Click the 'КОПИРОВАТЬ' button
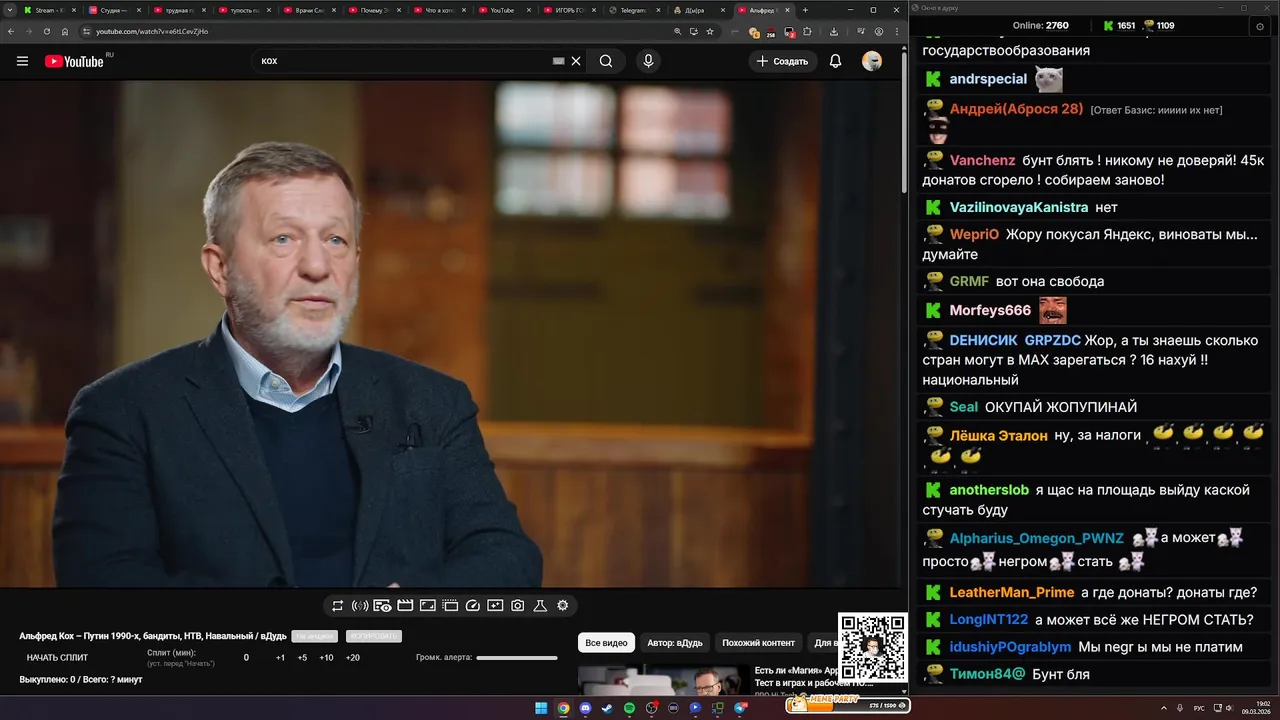 [x=373, y=636]
